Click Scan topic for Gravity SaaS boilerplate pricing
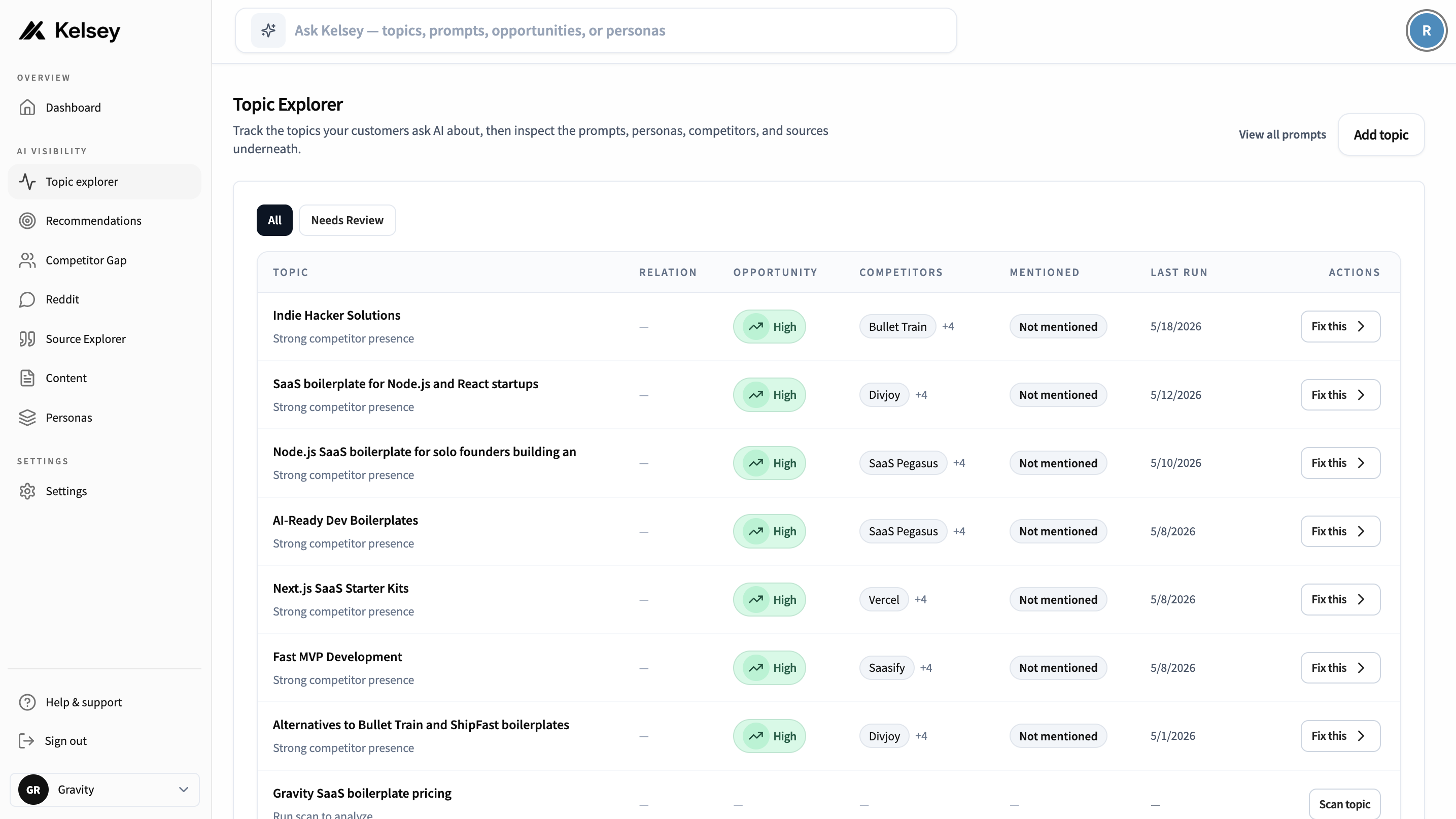 pos(1344,804)
